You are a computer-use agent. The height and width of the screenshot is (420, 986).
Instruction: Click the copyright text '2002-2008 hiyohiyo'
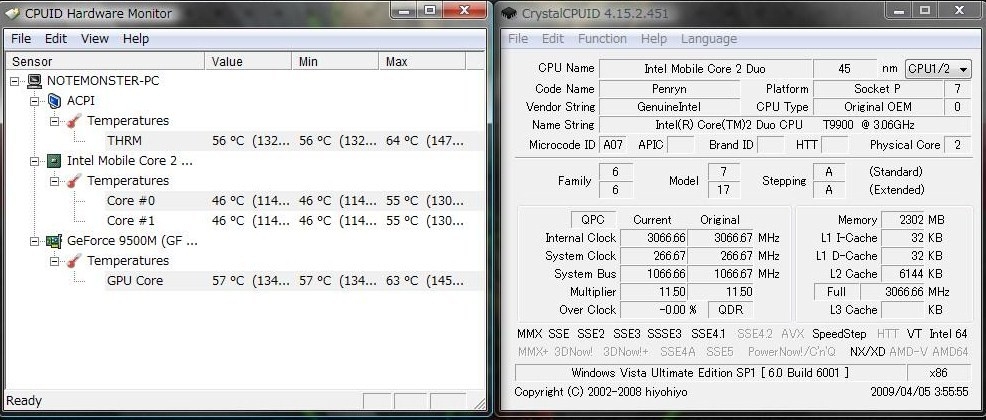click(x=638, y=392)
